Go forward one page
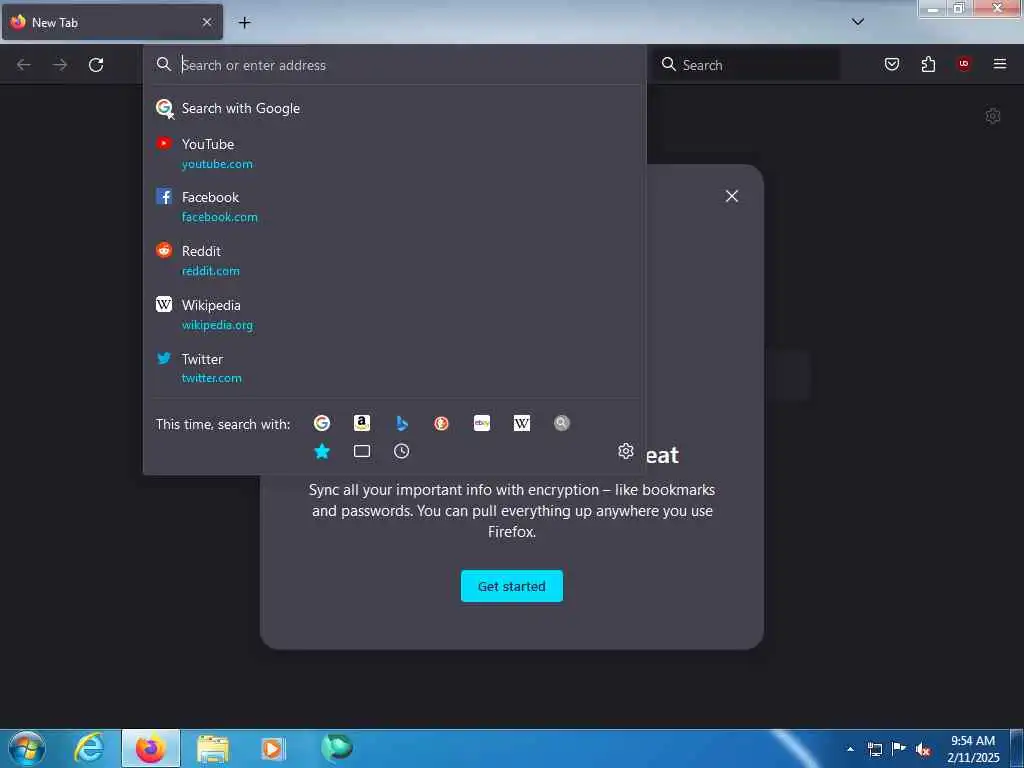This screenshot has width=1024, height=768. [x=60, y=65]
